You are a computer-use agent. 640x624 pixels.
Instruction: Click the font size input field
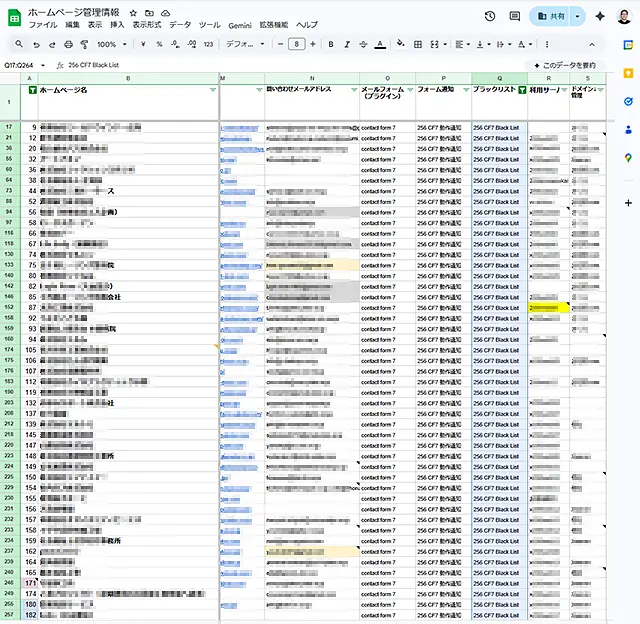[296, 44]
